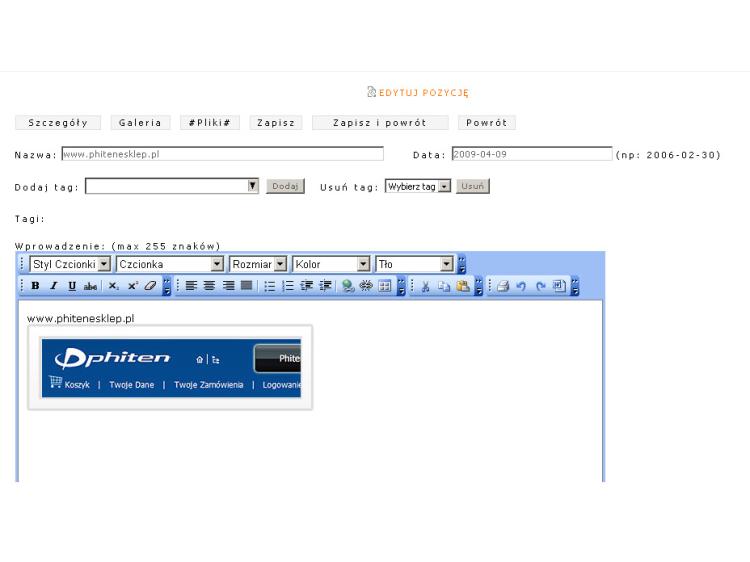Click Zapisz button
The image size is (750, 562).
(276, 122)
